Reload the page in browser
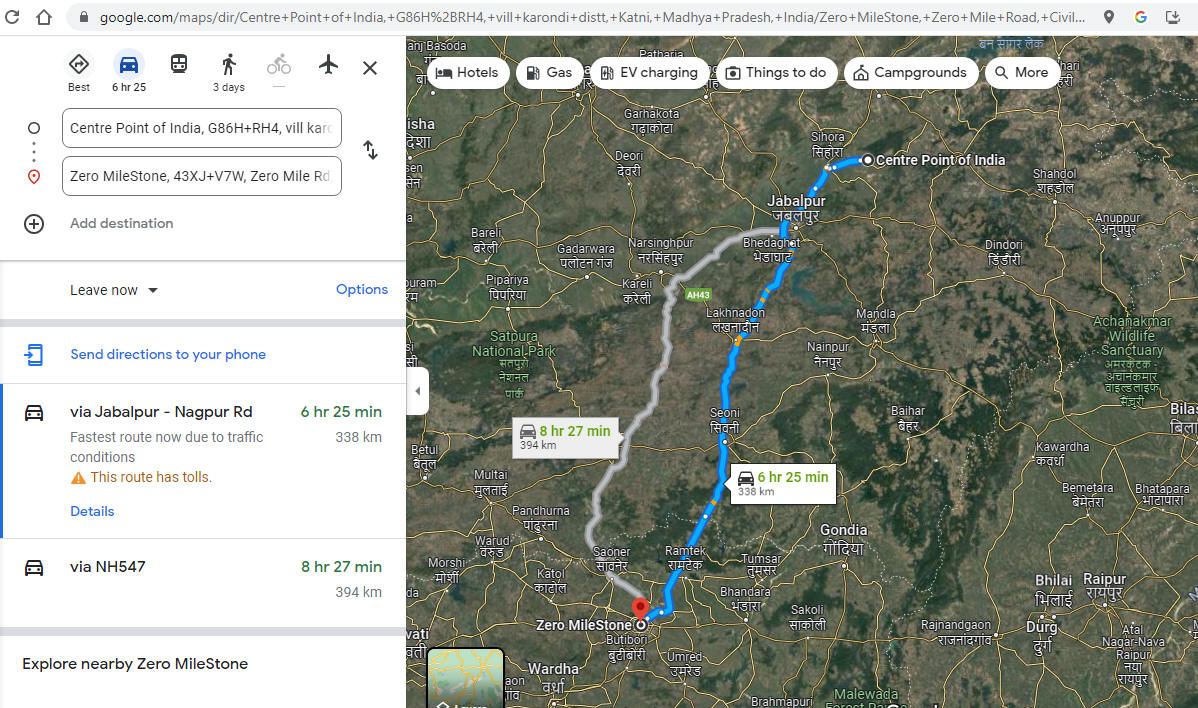This screenshot has height=708, width=1198. tap(13, 17)
